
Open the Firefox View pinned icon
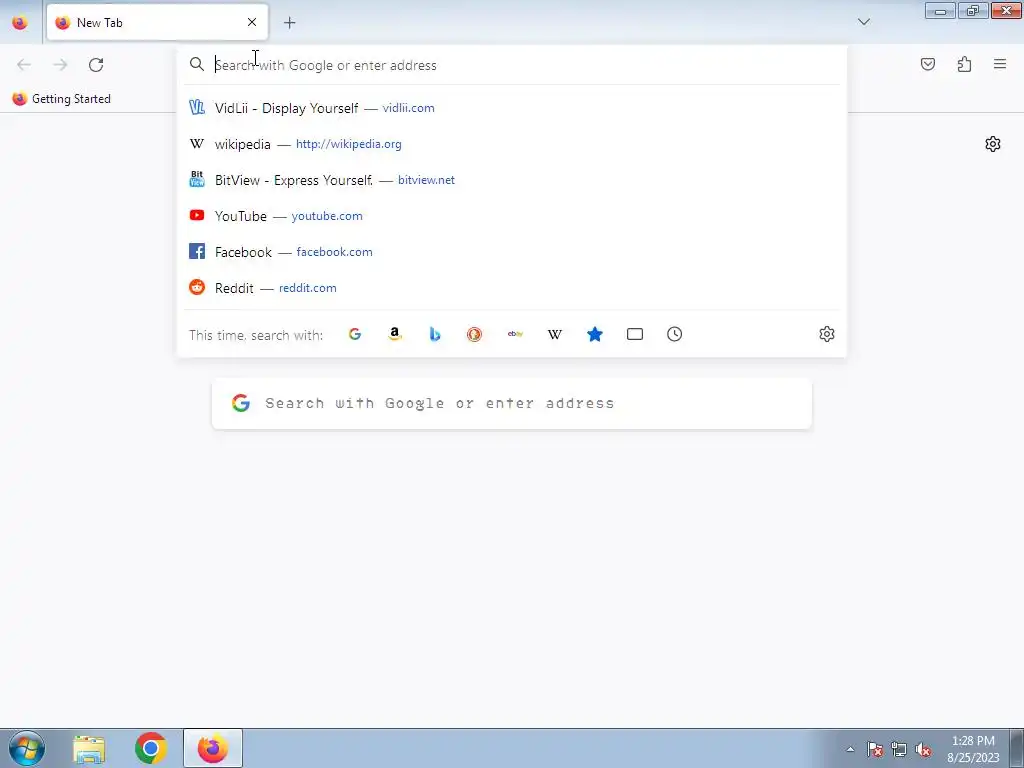coord(20,22)
